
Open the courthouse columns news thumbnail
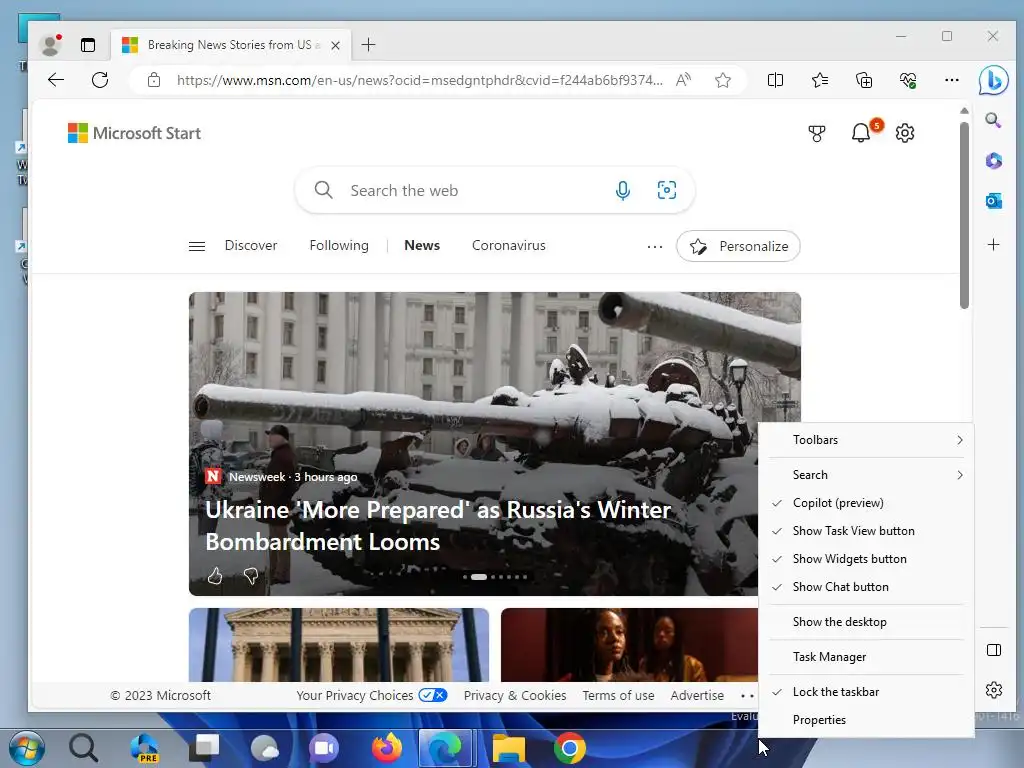(339, 645)
